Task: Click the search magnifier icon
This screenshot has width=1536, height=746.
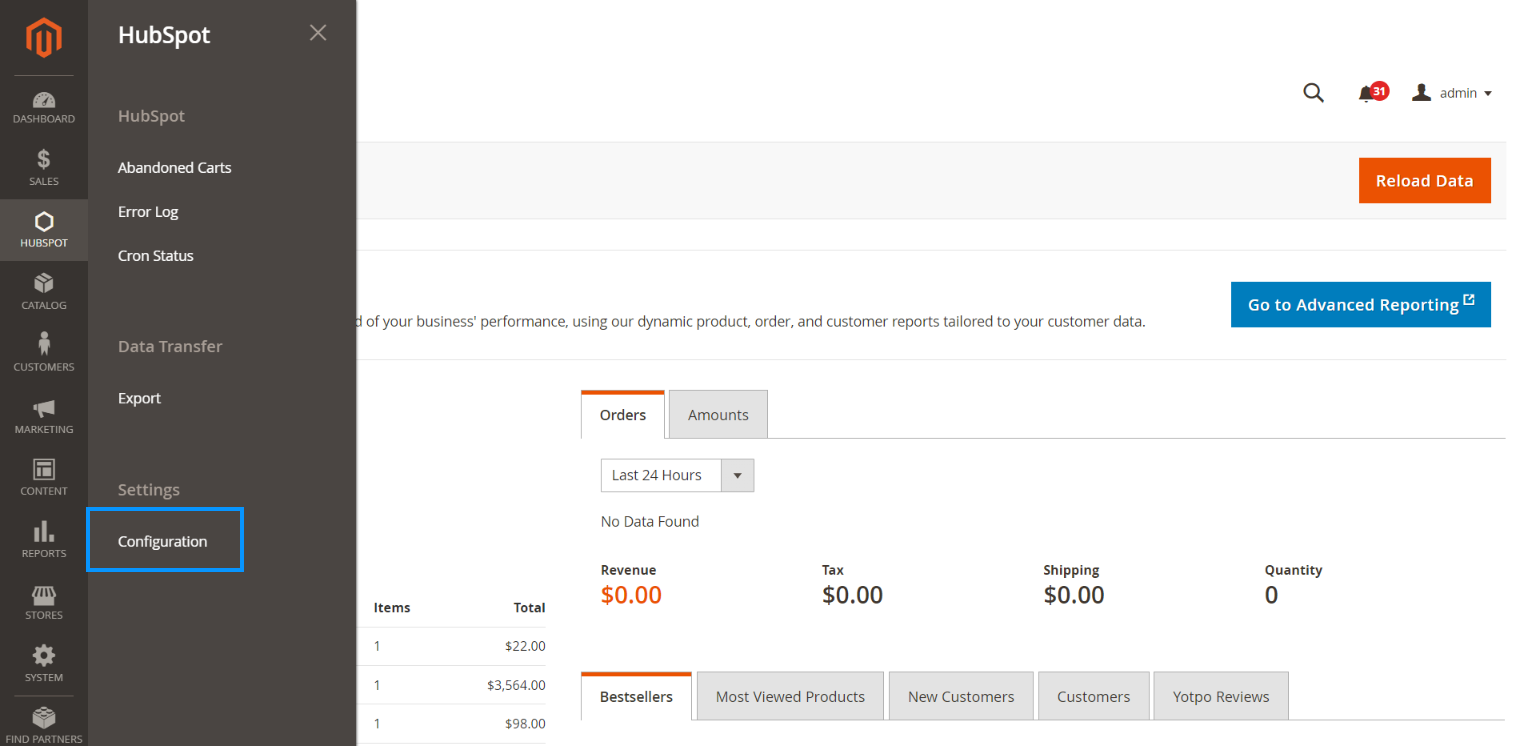Action: [x=1313, y=93]
